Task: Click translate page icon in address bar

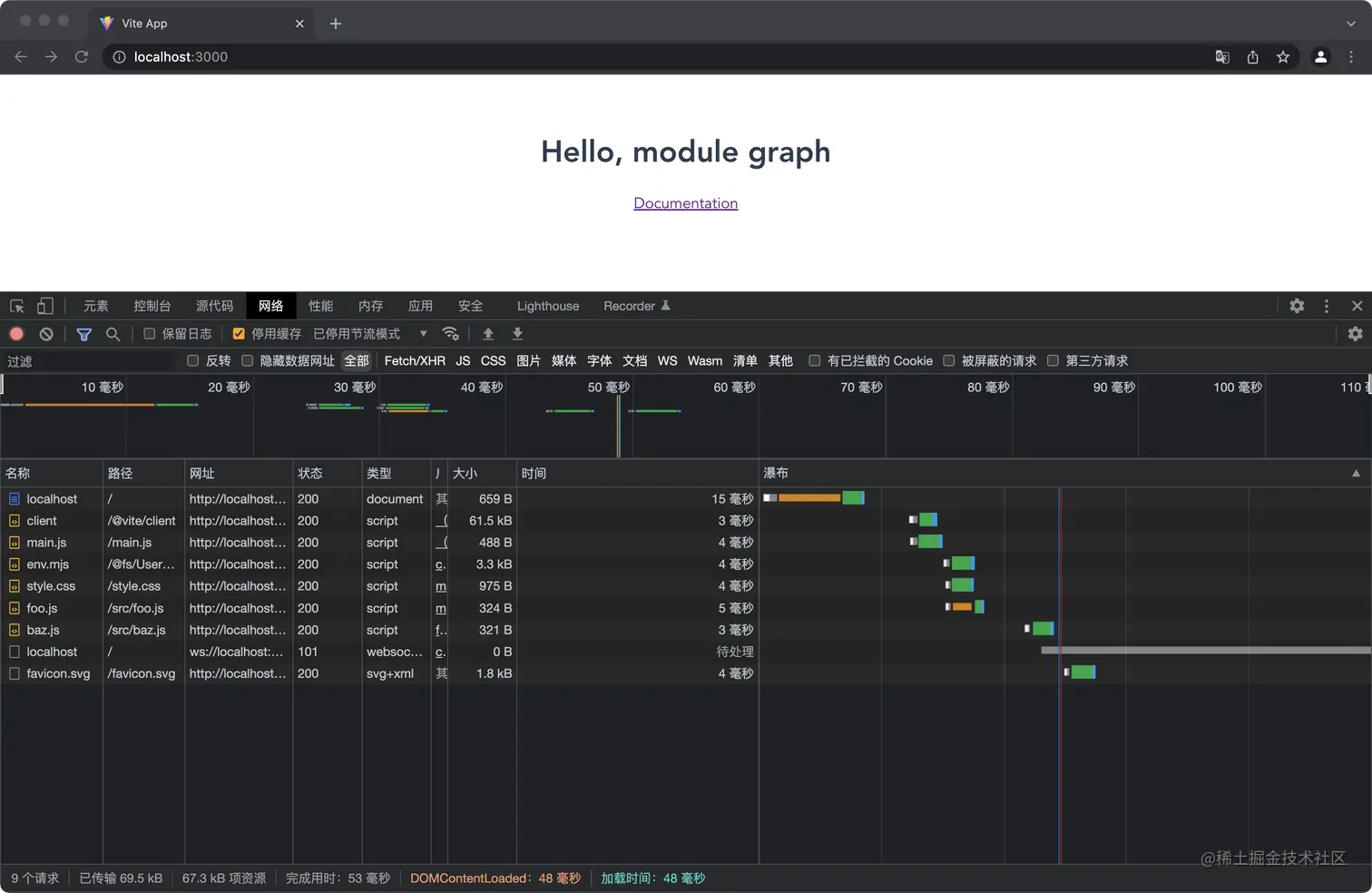Action: pos(1222,56)
